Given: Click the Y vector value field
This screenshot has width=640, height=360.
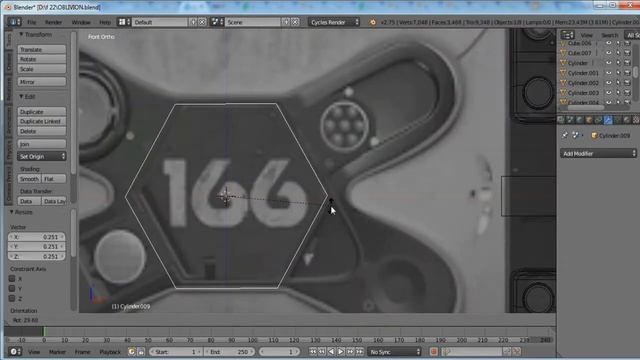Looking at the screenshot, I should tap(36, 247).
